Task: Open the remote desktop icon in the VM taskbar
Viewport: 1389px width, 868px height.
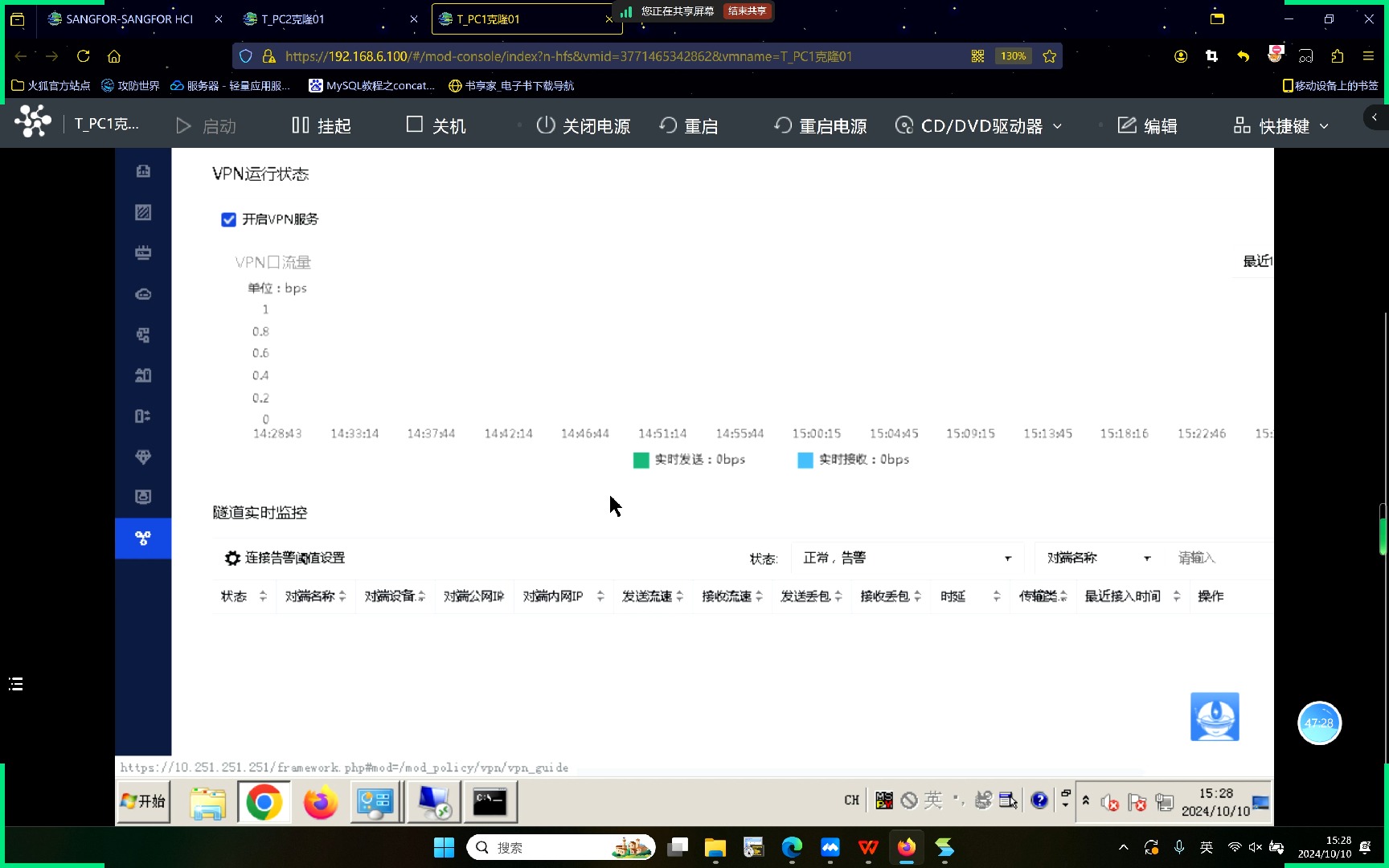Action: (x=433, y=802)
